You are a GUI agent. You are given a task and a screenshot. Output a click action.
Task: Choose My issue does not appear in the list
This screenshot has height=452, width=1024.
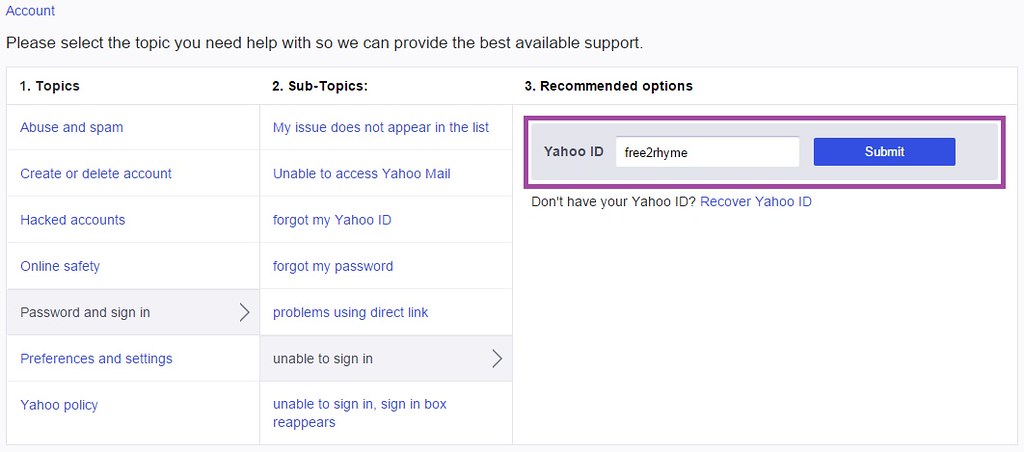[x=381, y=127]
